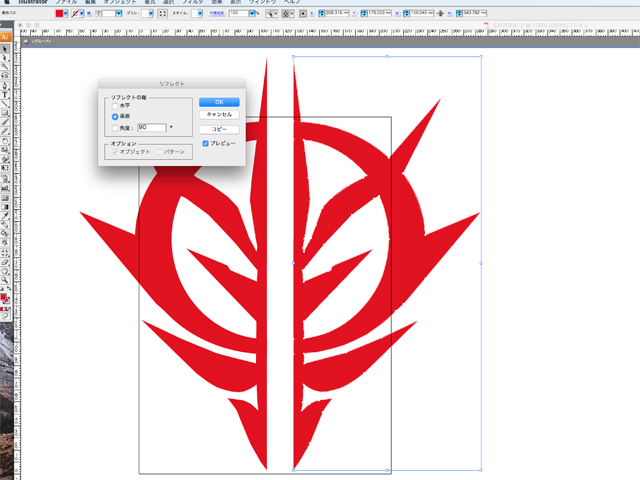Click the orange Ai logo on toolbar
This screenshot has width=640, height=480.
point(5,37)
